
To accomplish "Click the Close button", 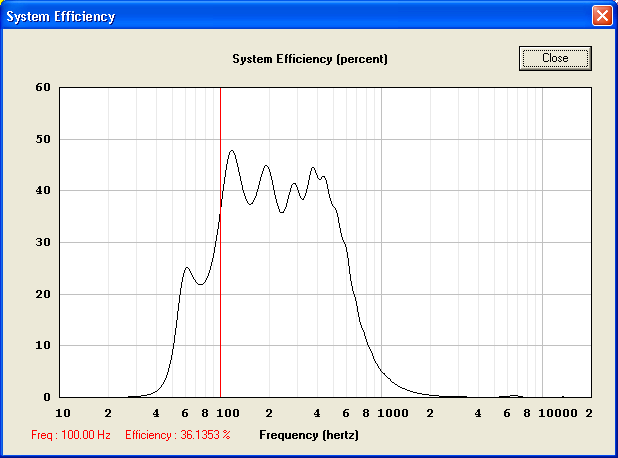I will (555, 58).
